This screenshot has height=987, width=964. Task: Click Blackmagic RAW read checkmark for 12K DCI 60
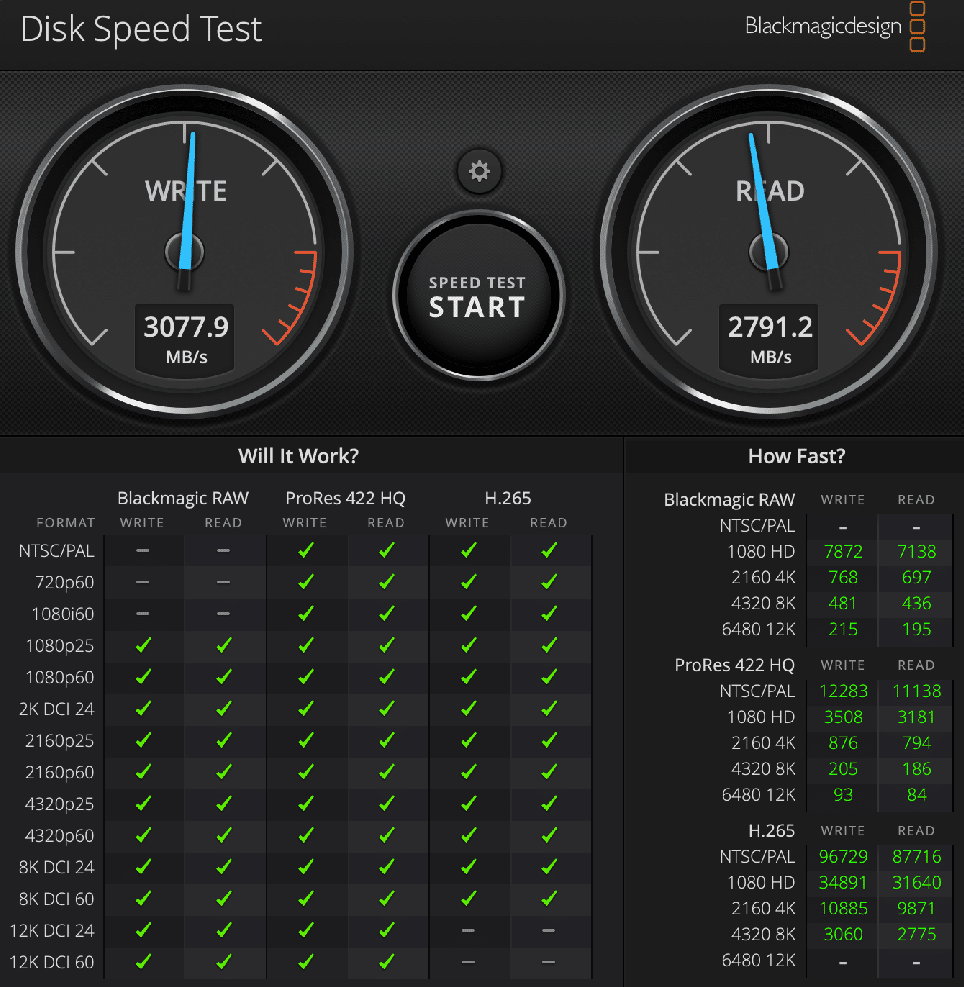coord(224,961)
